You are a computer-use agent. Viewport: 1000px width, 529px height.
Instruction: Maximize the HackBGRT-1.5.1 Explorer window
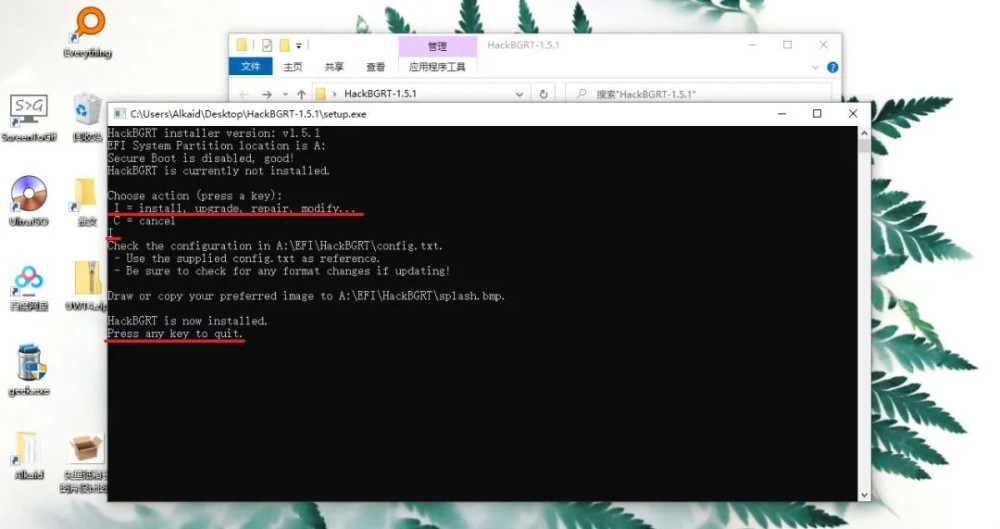coord(788,45)
